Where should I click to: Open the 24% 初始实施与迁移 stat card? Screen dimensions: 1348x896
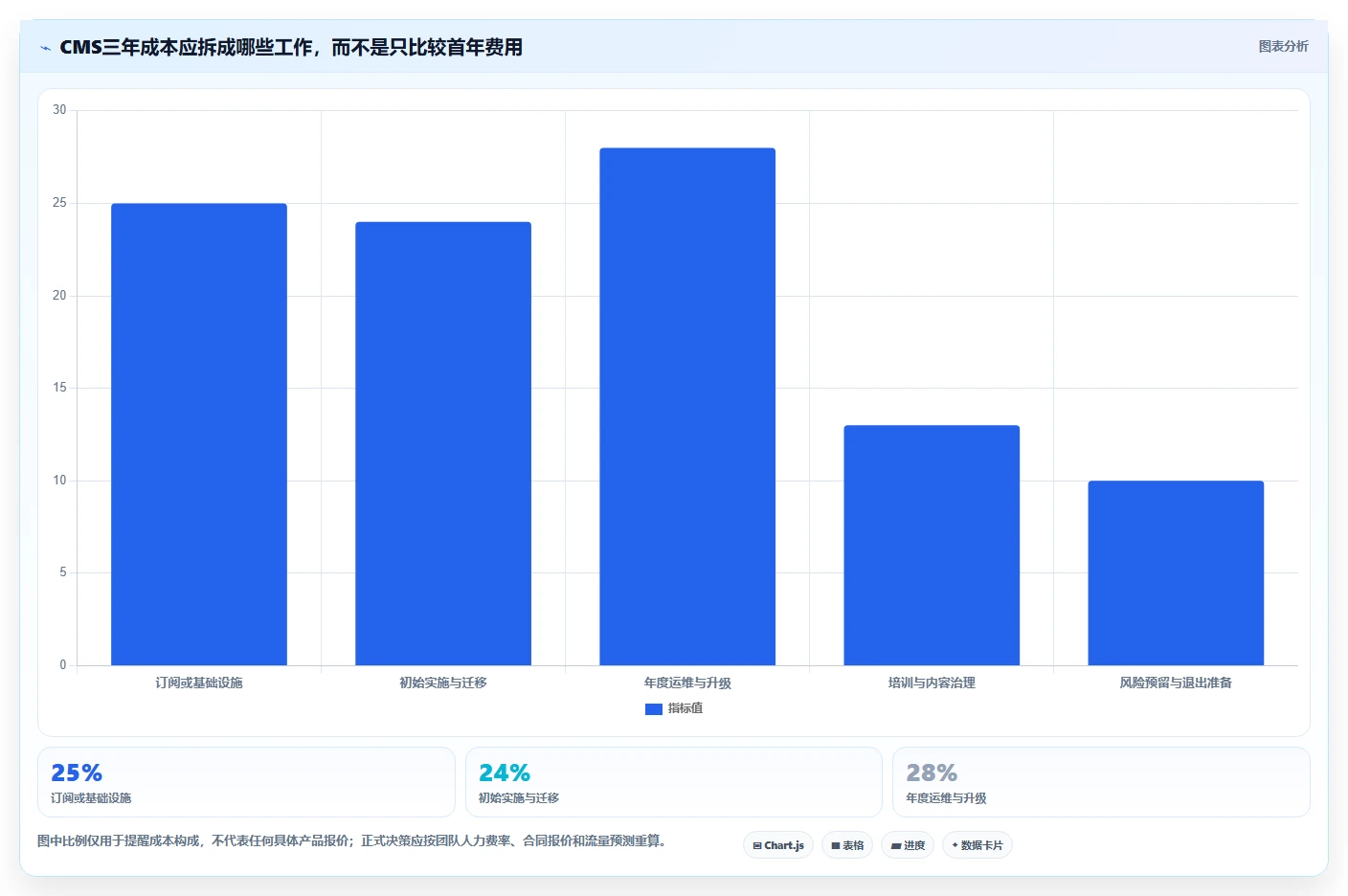click(x=674, y=782)
